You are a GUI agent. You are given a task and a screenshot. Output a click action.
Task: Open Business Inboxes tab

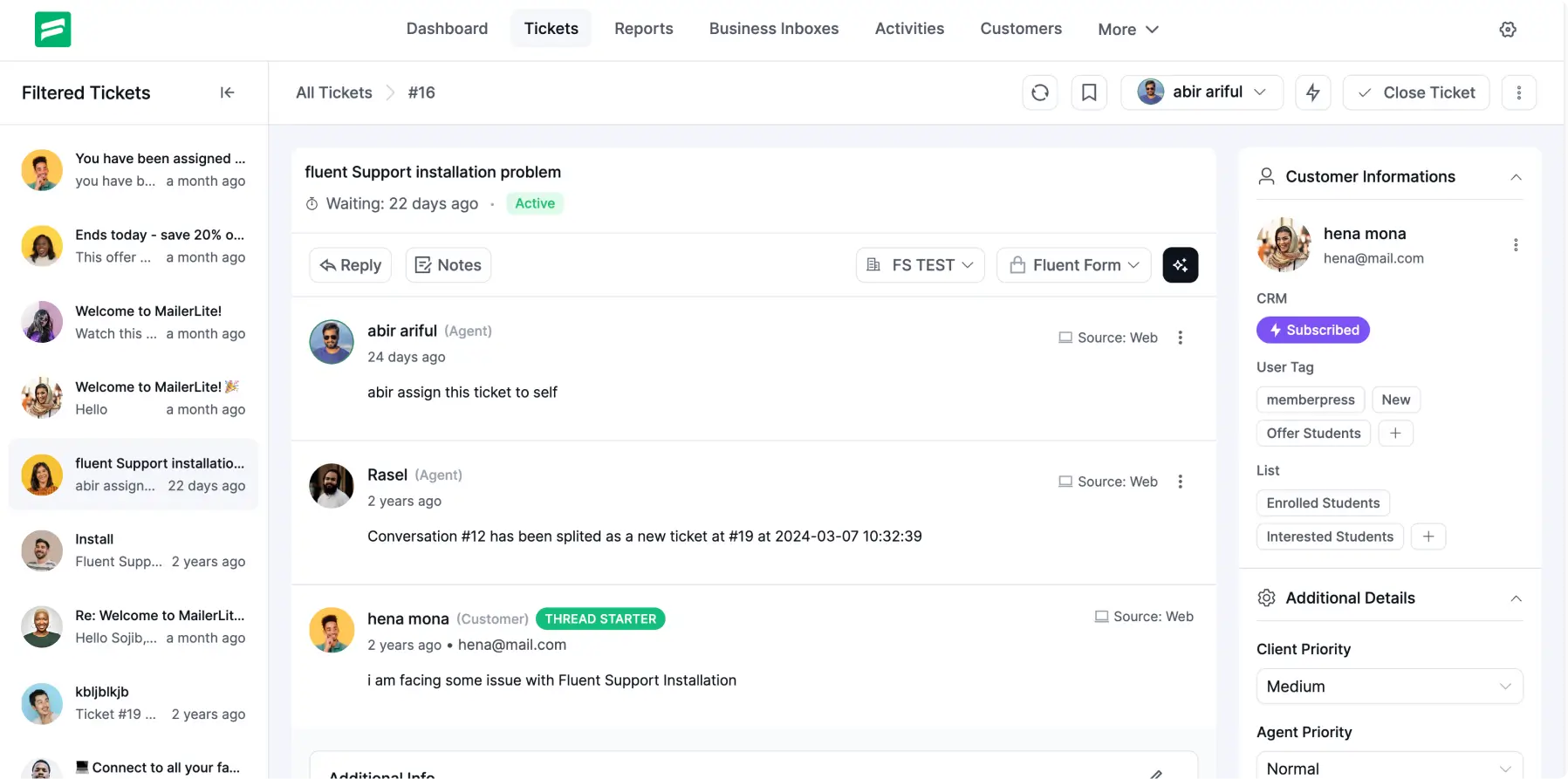pos(774,29)
